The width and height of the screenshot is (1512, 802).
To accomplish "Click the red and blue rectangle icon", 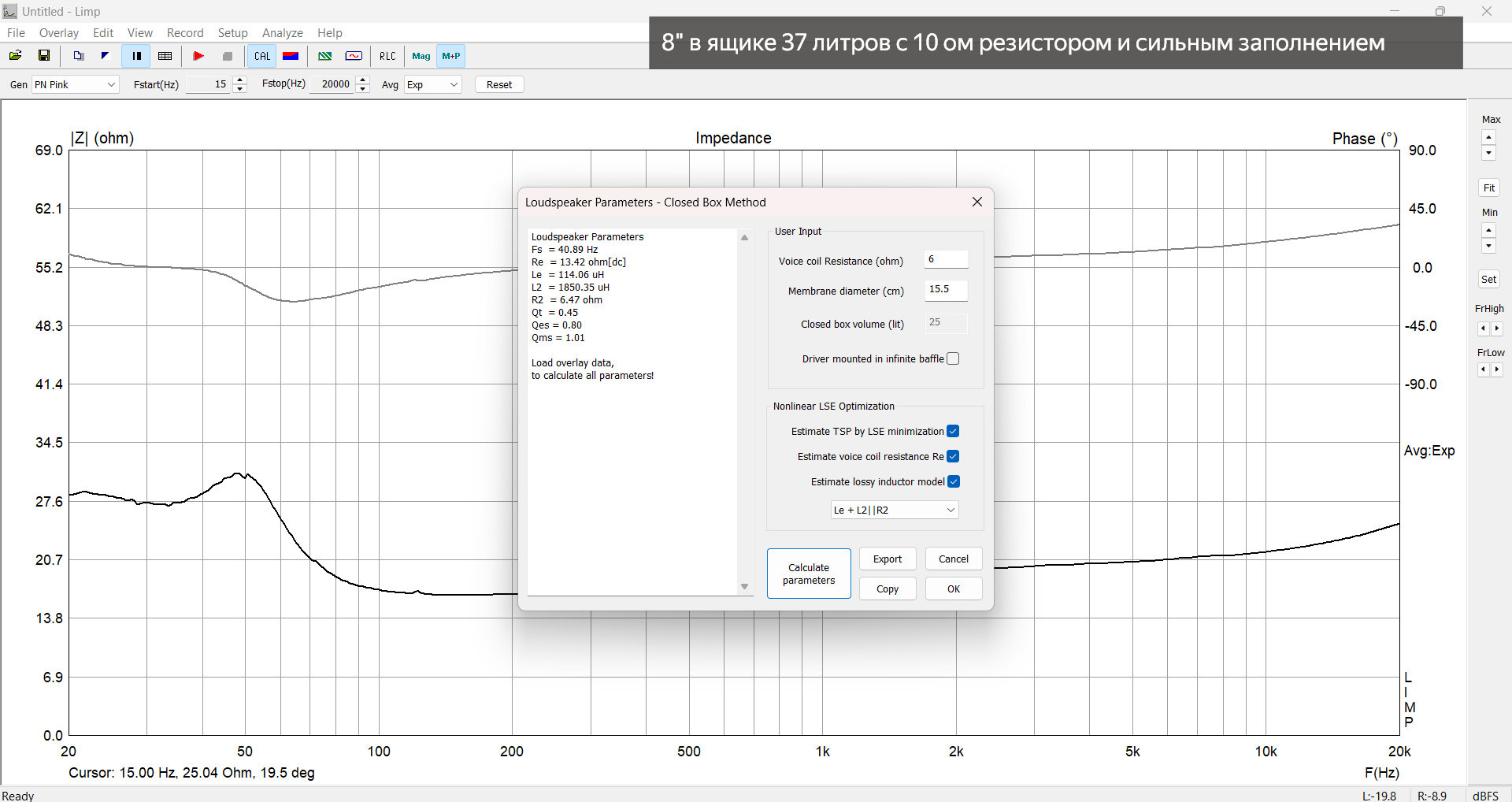I will point(291,56).
